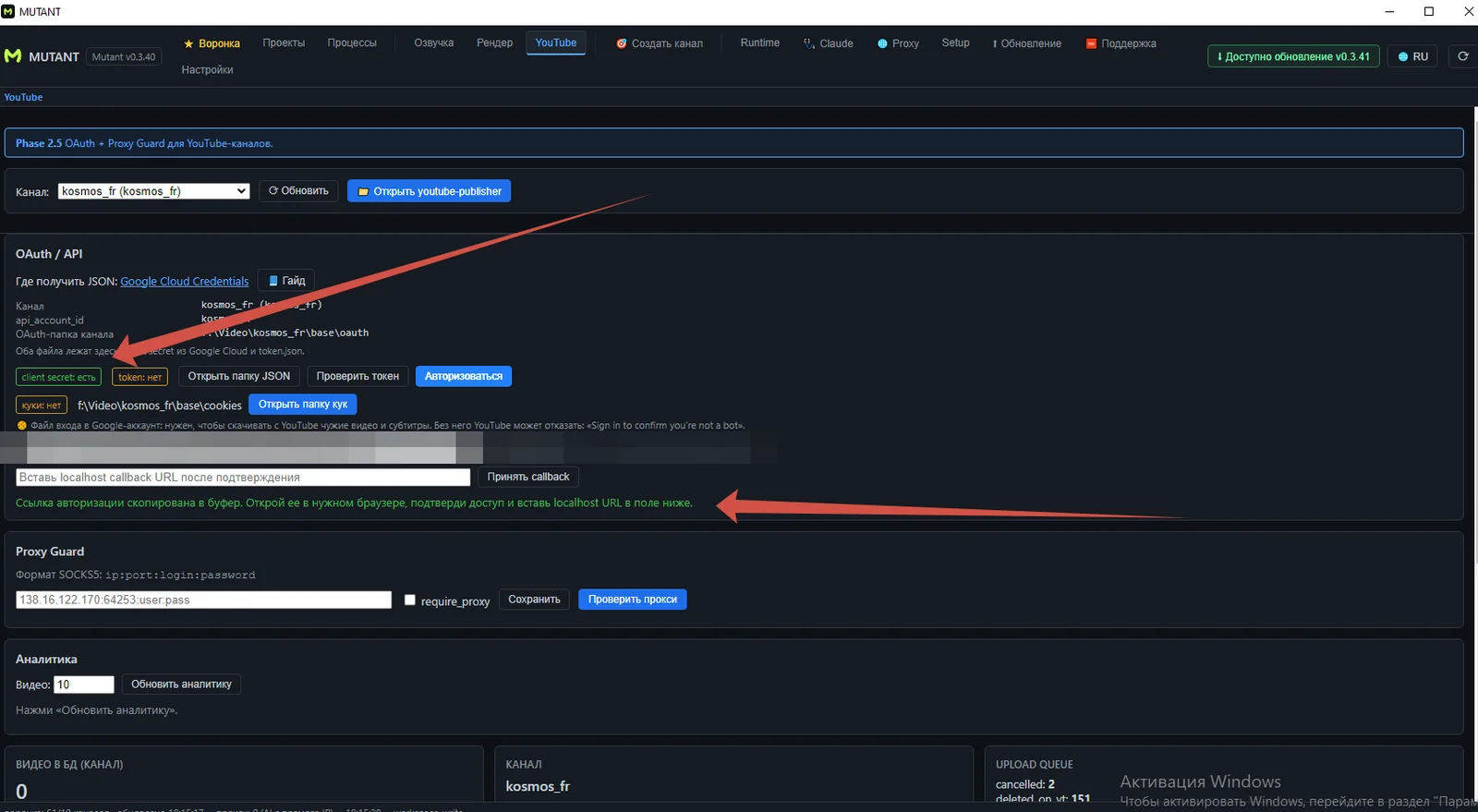Open the Google Cloud Credentials link
Screen dimensions: 1478x812
coord(185,282)
